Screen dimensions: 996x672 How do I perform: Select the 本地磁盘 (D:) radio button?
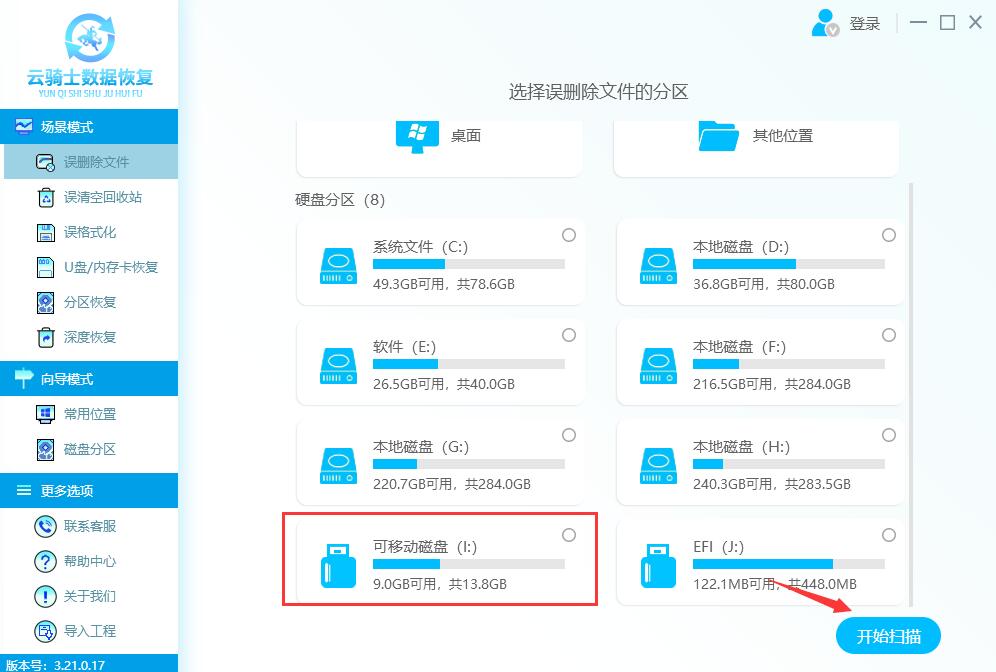(889, 235)
